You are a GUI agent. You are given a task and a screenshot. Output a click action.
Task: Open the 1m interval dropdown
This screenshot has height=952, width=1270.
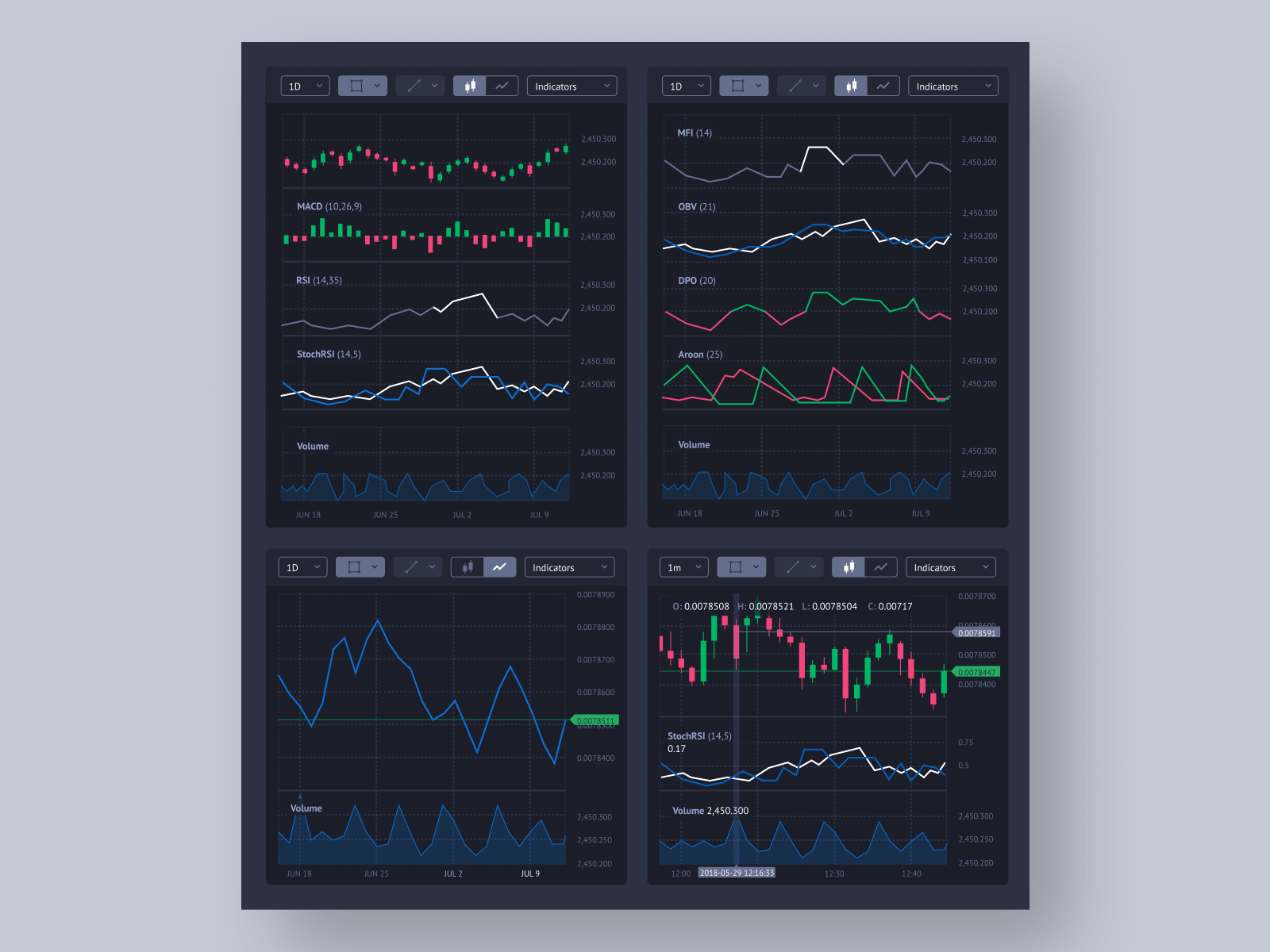tap(683, 567)
